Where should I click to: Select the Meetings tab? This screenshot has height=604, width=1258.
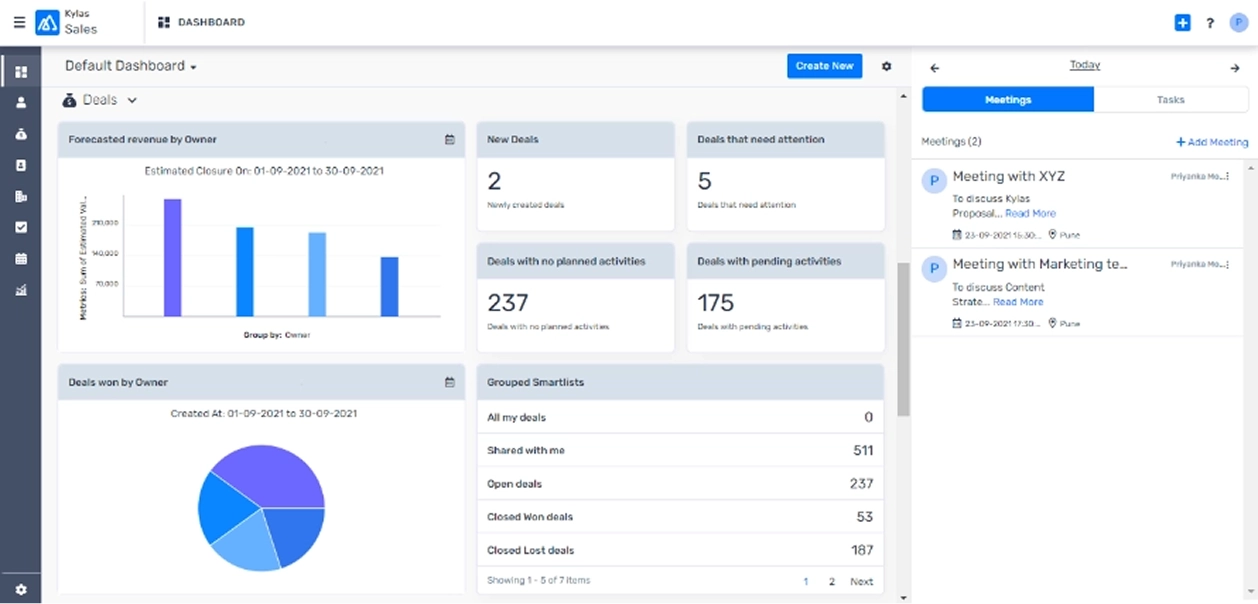click(x=1007, y=99)
